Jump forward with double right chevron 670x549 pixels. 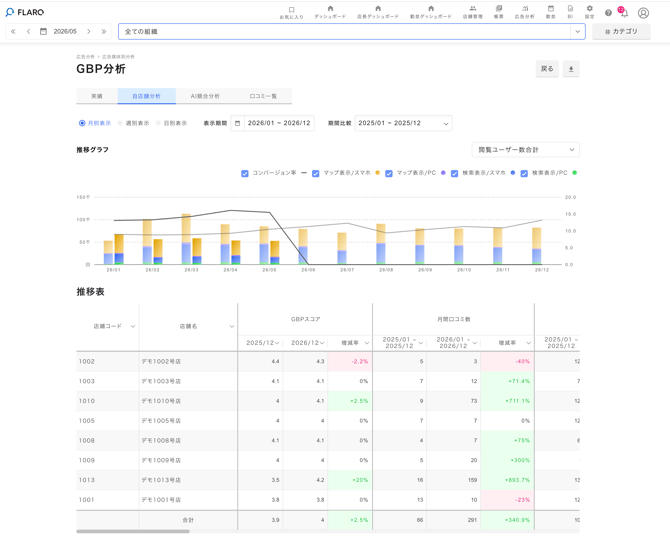point(103,31)
